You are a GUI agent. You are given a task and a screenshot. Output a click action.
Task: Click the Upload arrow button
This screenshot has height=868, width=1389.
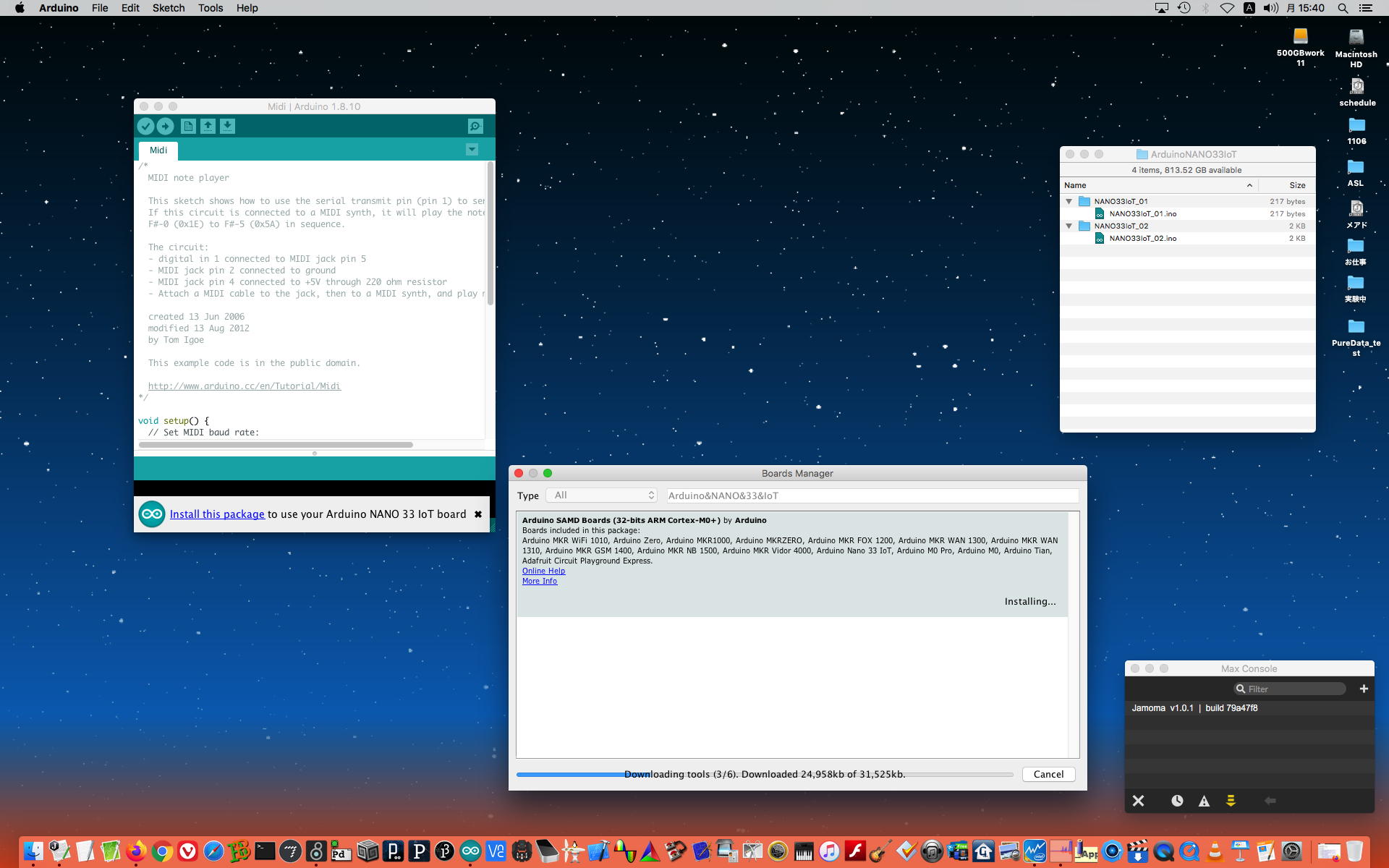tap(165, 127)
